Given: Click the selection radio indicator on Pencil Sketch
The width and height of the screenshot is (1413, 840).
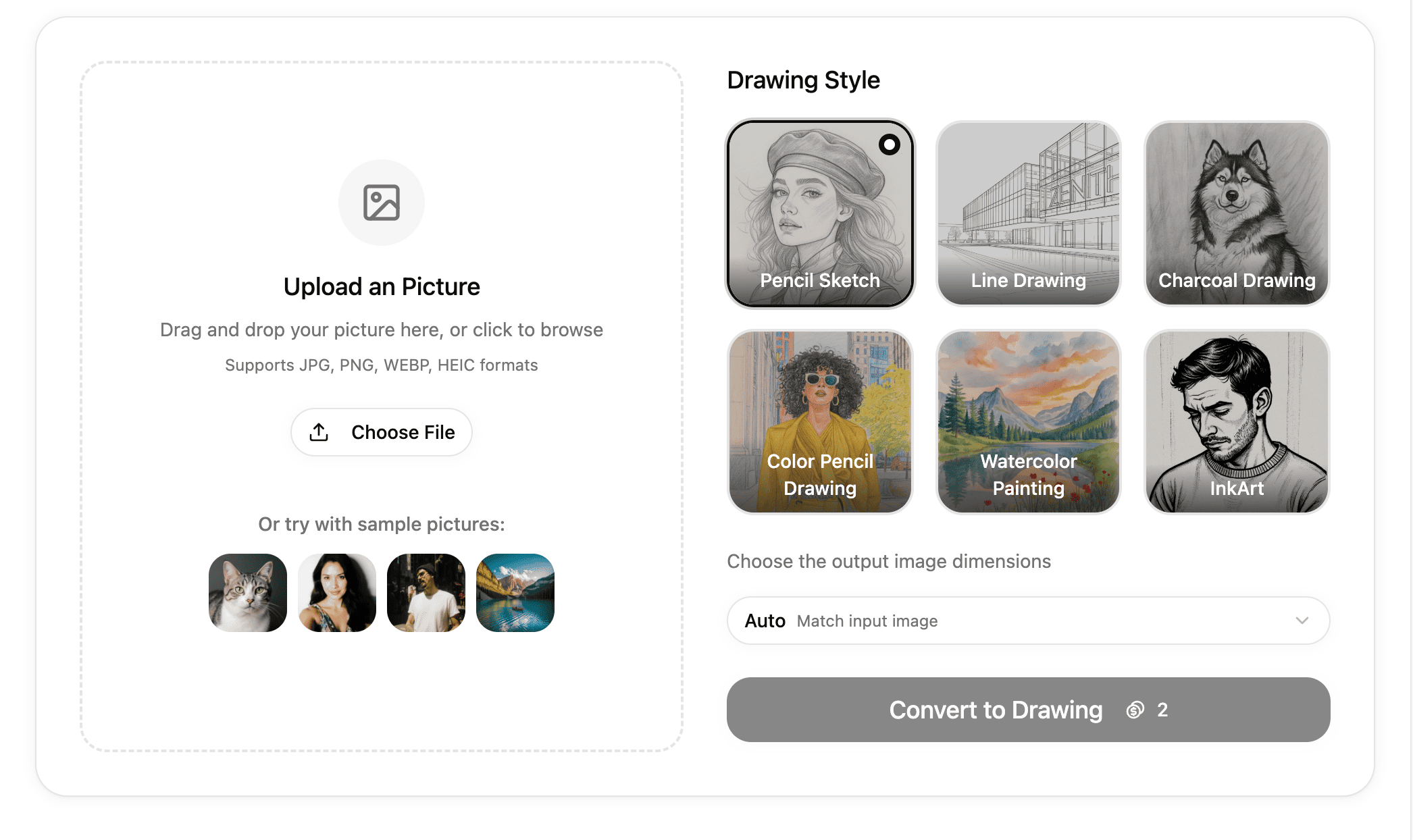Looking at the screenshot, I should pyautogui.click(x=890, y=144).
